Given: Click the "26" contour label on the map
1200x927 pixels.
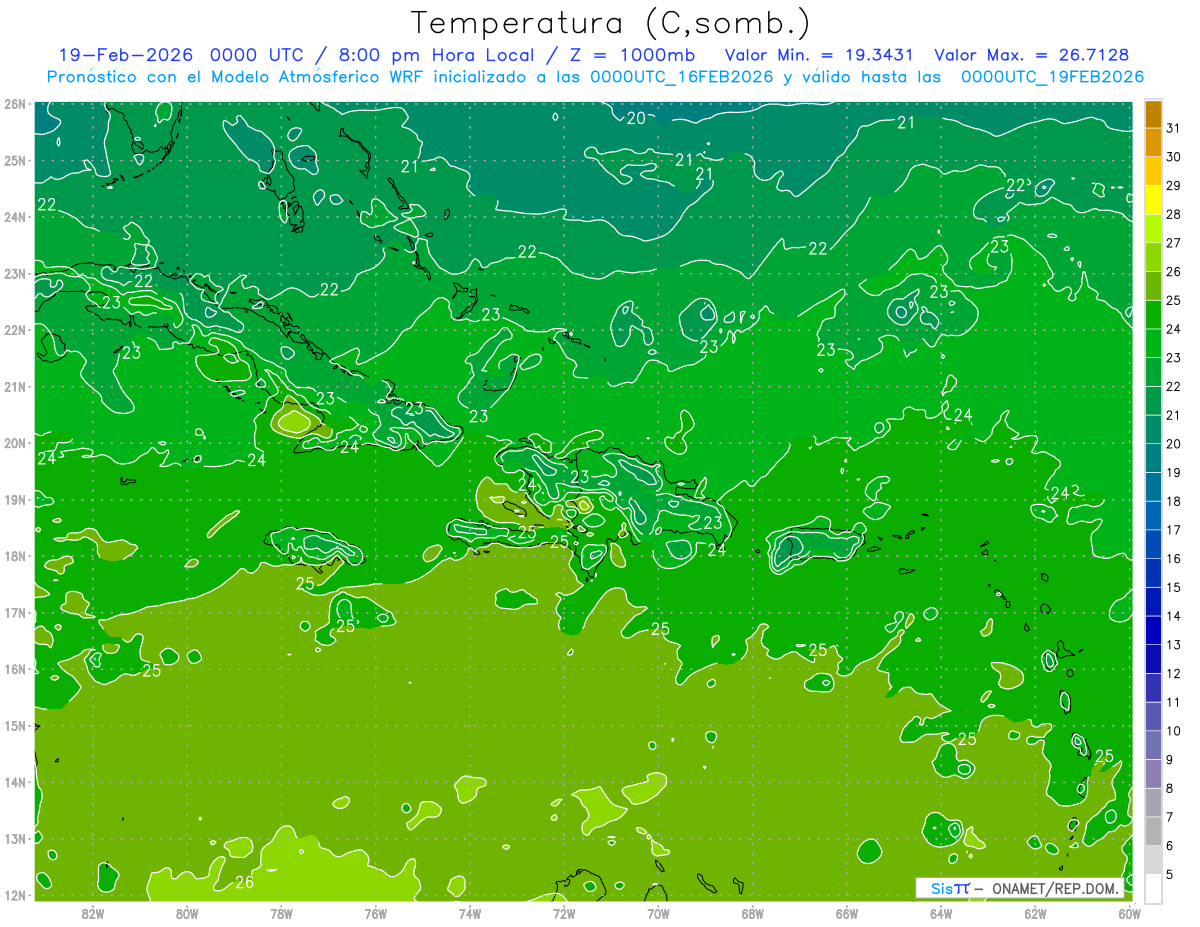Looking at the screenshot, I should pos(244,881).
